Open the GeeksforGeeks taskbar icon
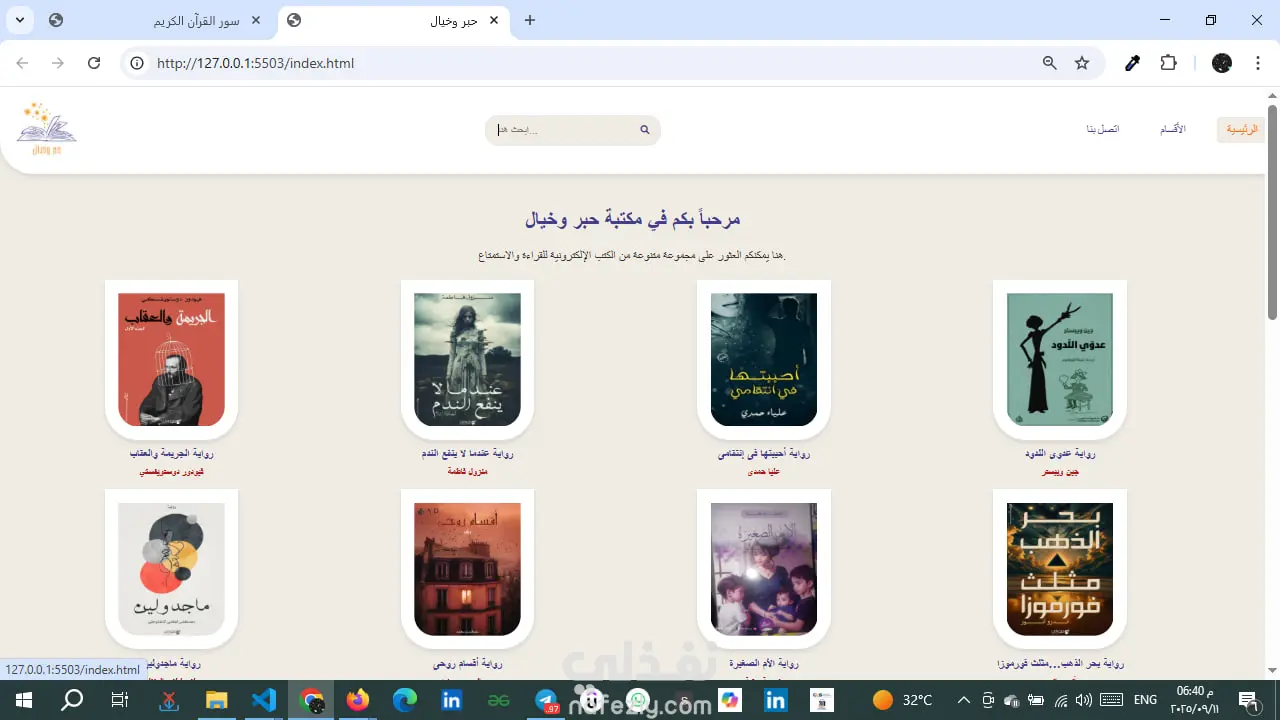The height and width of the screenshot is (720, 1280). pos(499,700)
